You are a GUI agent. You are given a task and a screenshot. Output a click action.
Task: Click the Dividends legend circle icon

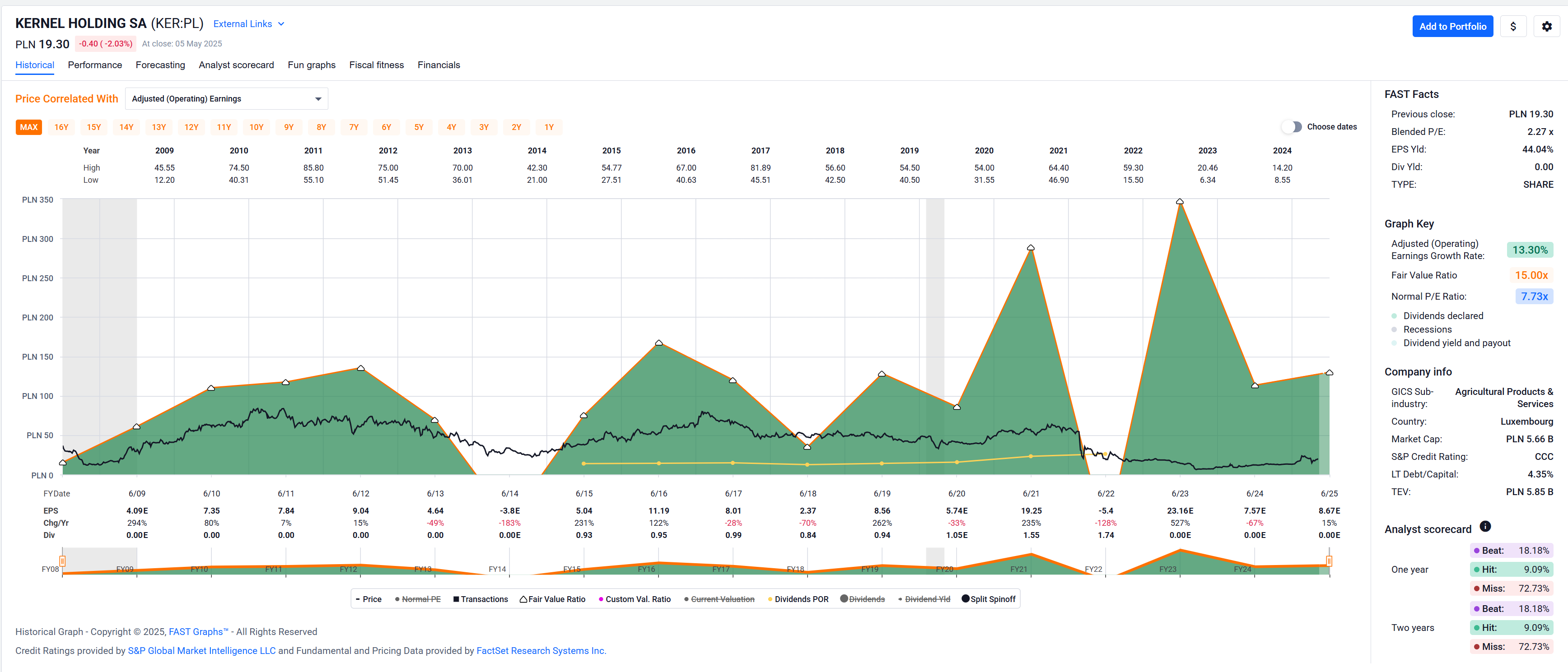844,598
